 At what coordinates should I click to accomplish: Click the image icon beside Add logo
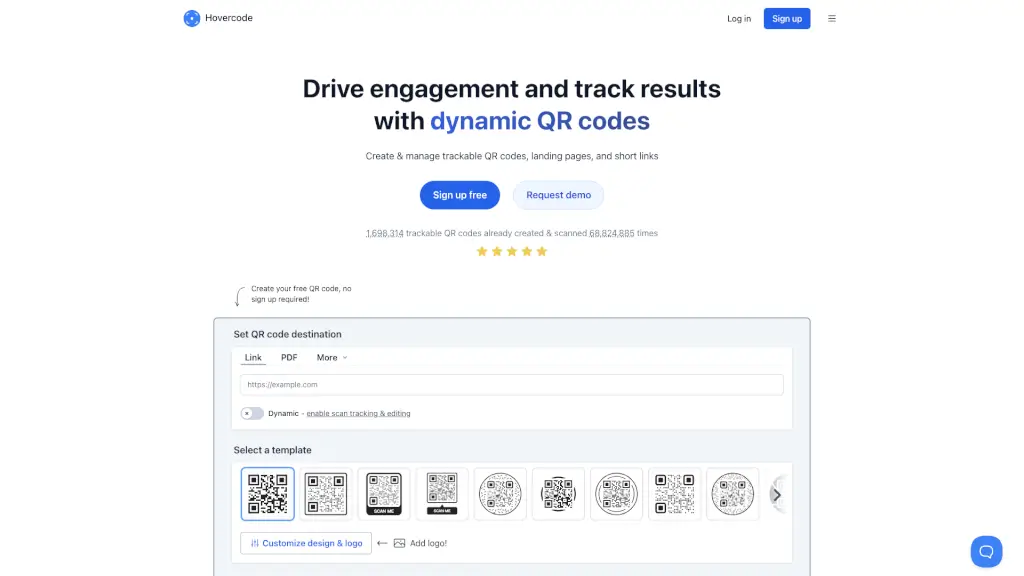399,543
